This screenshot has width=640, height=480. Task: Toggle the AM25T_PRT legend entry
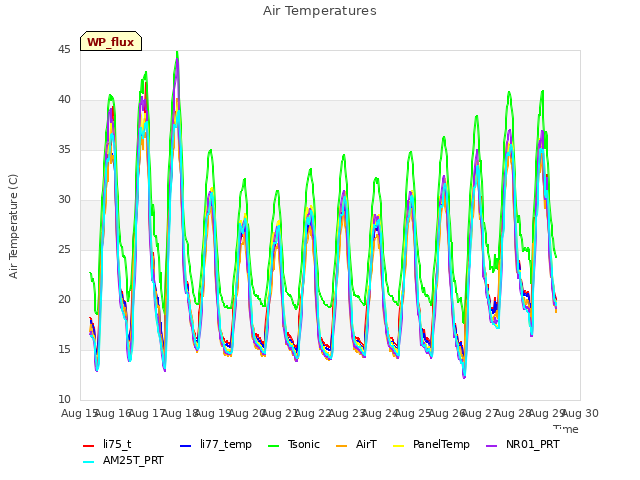123,461
